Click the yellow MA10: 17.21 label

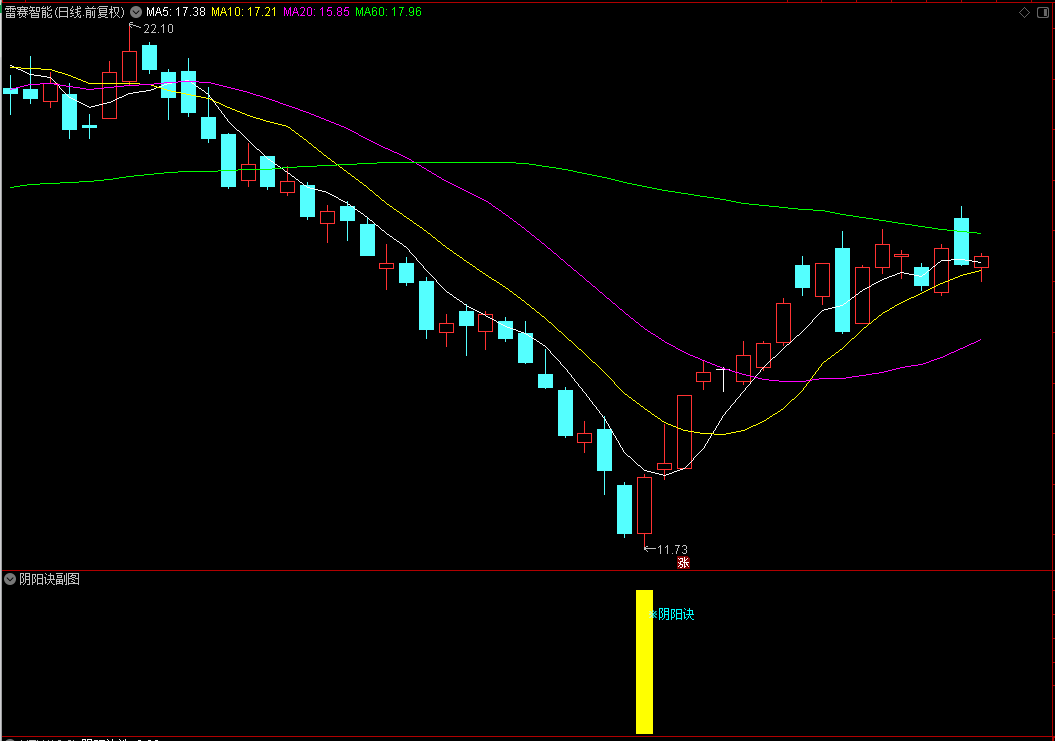coord(244,12)
